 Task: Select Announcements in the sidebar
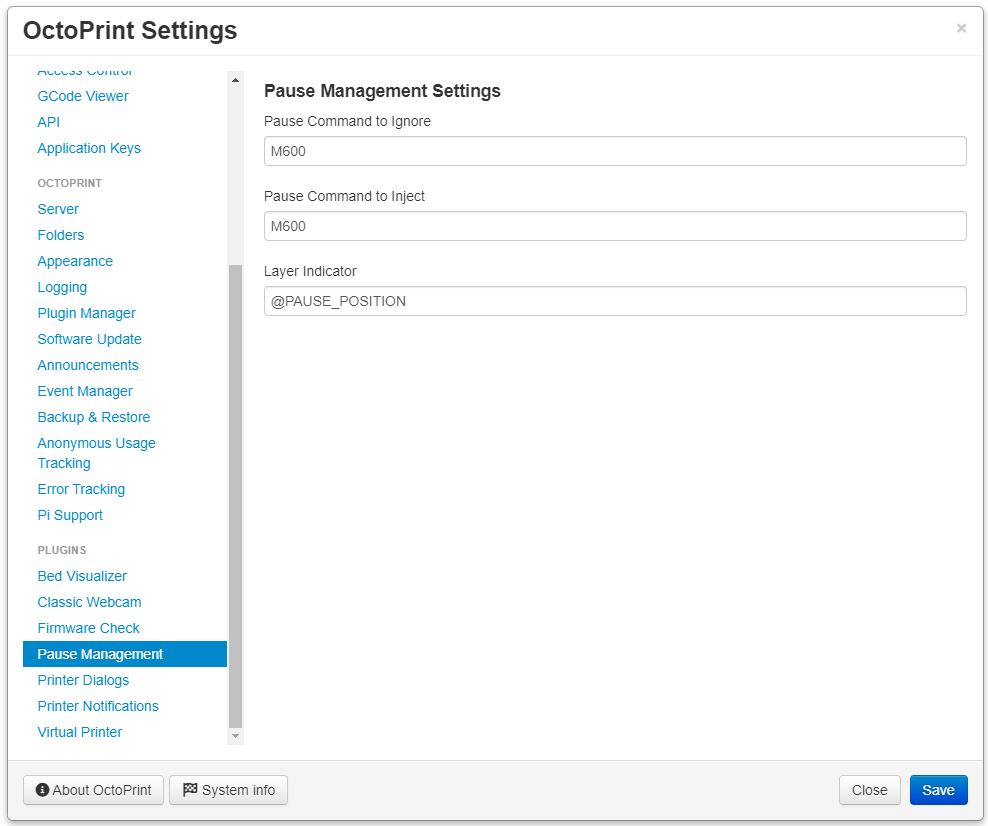pos(88,365)
